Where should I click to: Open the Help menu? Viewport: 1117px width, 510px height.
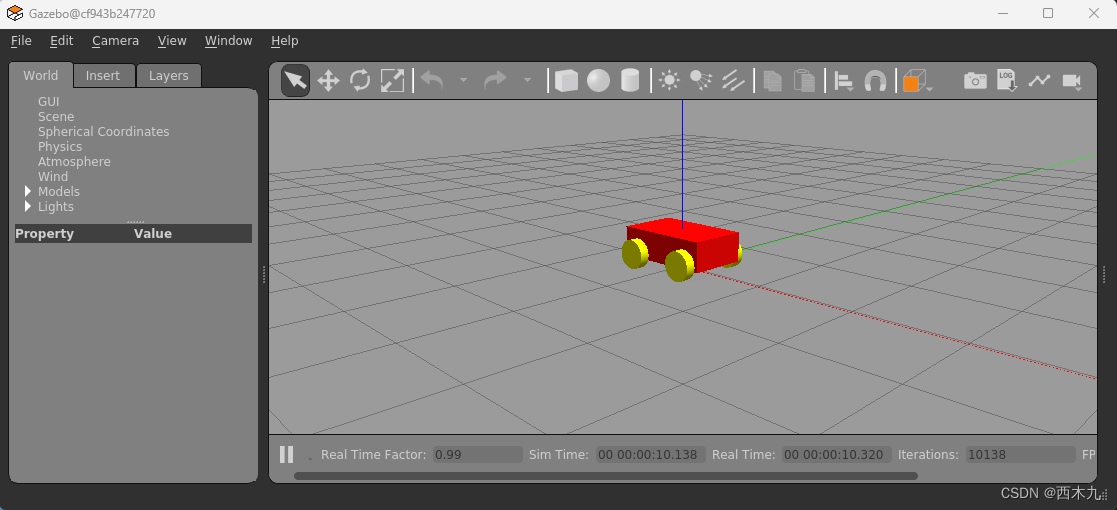tap(284, 41)
